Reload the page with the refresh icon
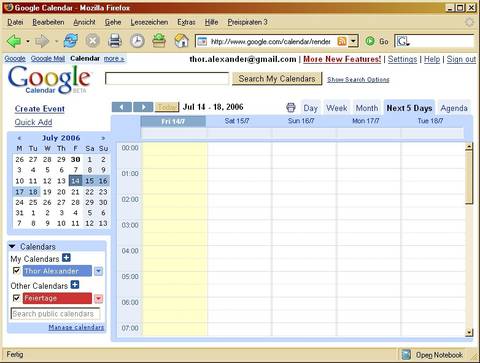This screenshot has width=480, height=363. tap(71, 41)
